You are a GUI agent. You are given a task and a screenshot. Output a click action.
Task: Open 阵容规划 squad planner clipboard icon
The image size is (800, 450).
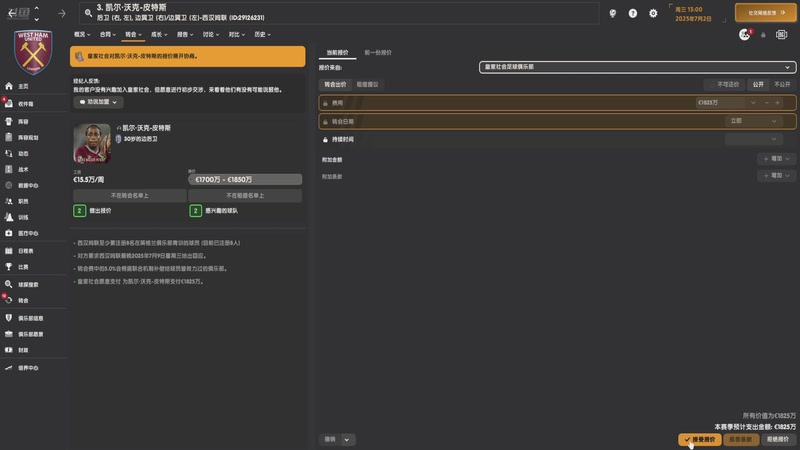(9, 137)
